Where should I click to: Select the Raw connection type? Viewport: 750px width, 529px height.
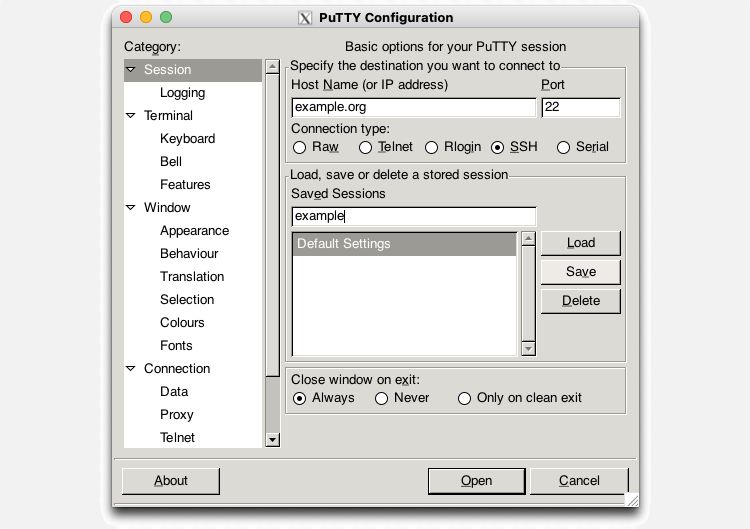(299, 147)
